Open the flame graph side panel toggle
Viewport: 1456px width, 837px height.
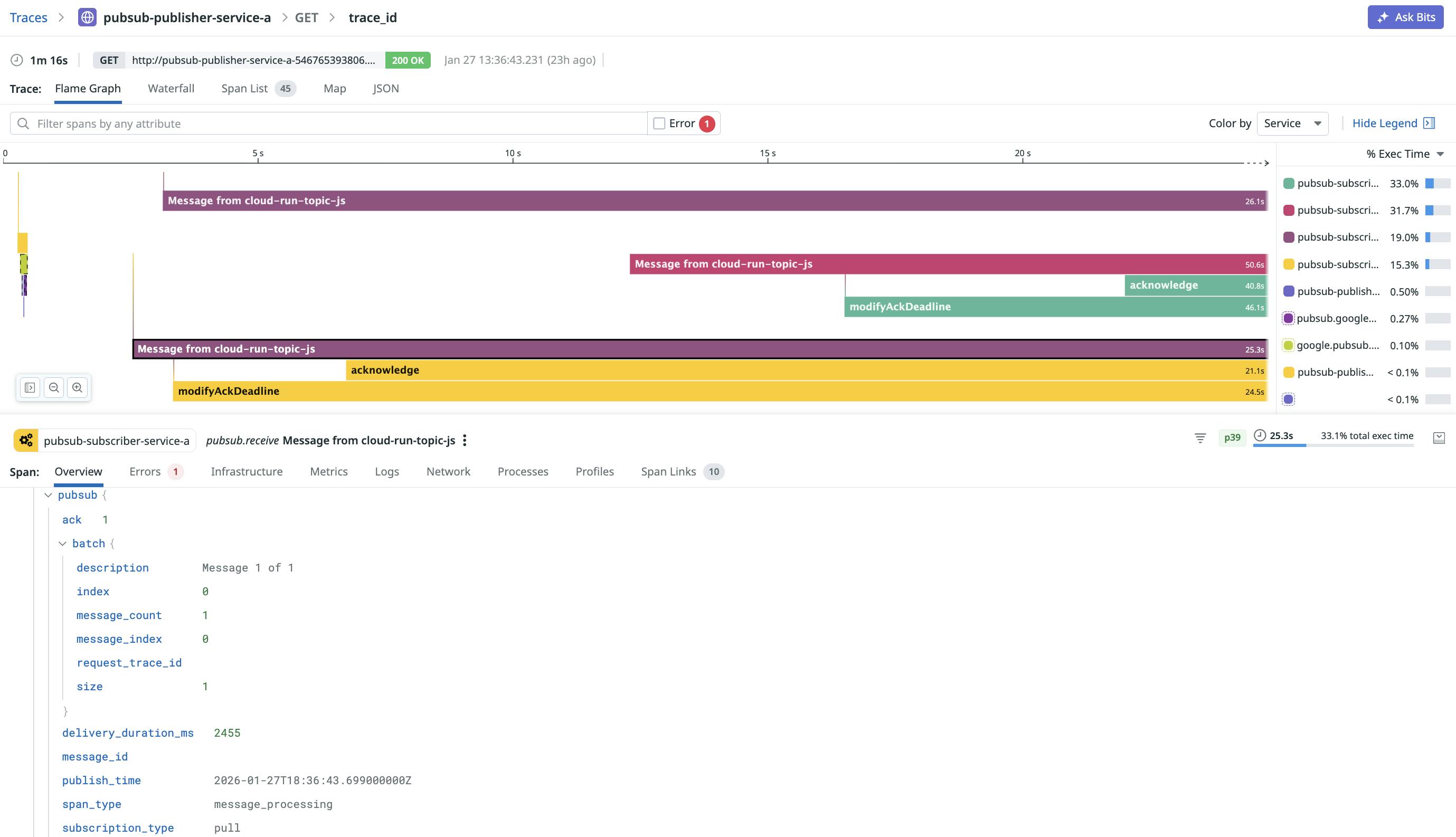click(x=30, y=387)
